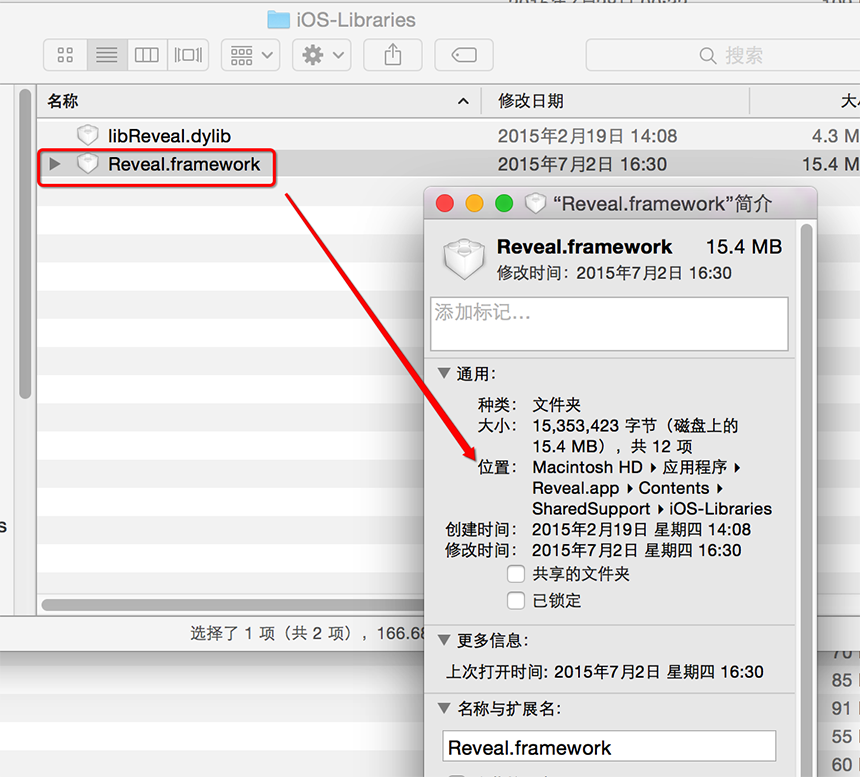Click the iOS-Libraries folder icon in title bar
This screenshot has width=860, height=777.
click(x=279, y=20)
